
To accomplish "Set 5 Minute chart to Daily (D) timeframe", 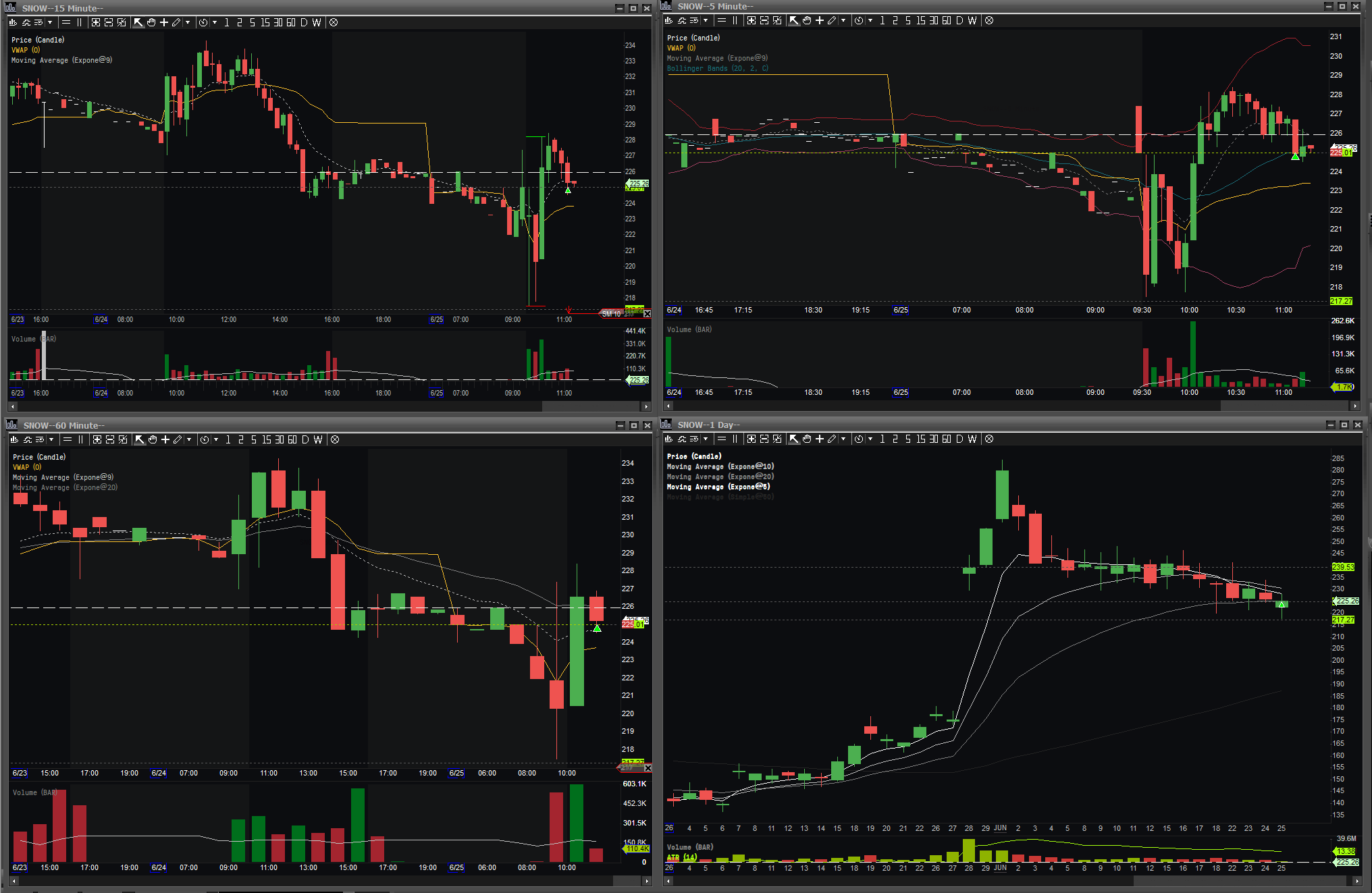I will [959, 20].
